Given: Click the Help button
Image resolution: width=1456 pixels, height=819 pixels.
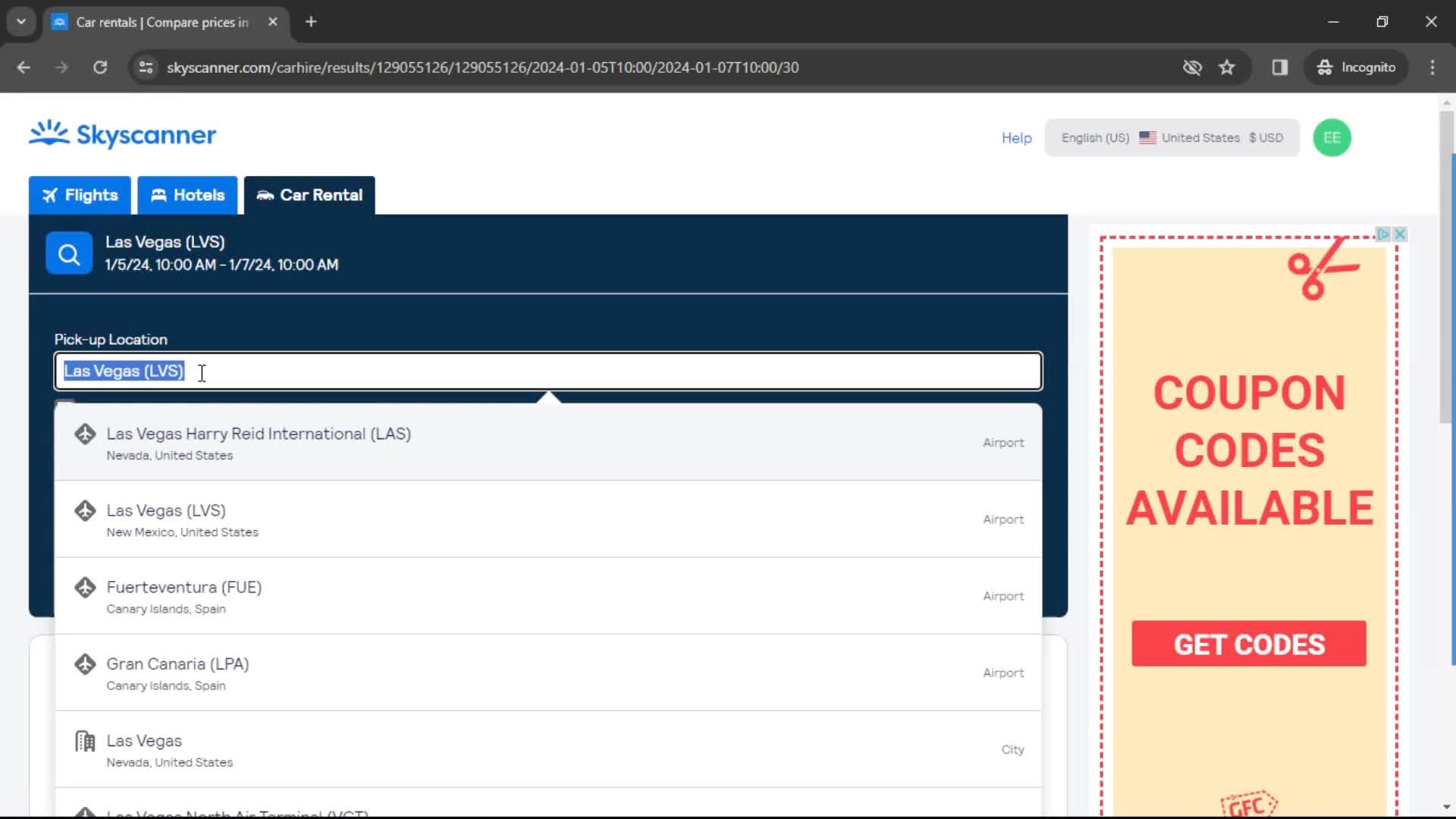Looking at the screenshot, I should pos(1017,137).
